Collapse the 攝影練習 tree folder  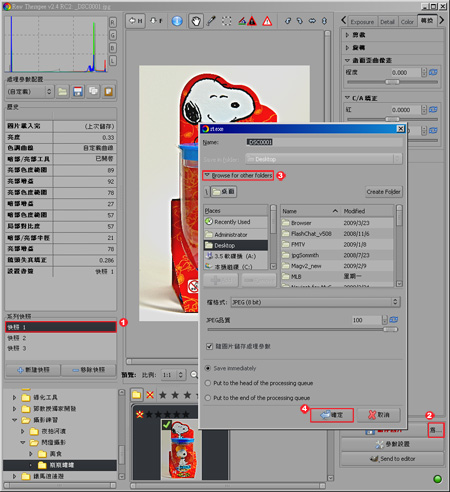pos(14,420)
